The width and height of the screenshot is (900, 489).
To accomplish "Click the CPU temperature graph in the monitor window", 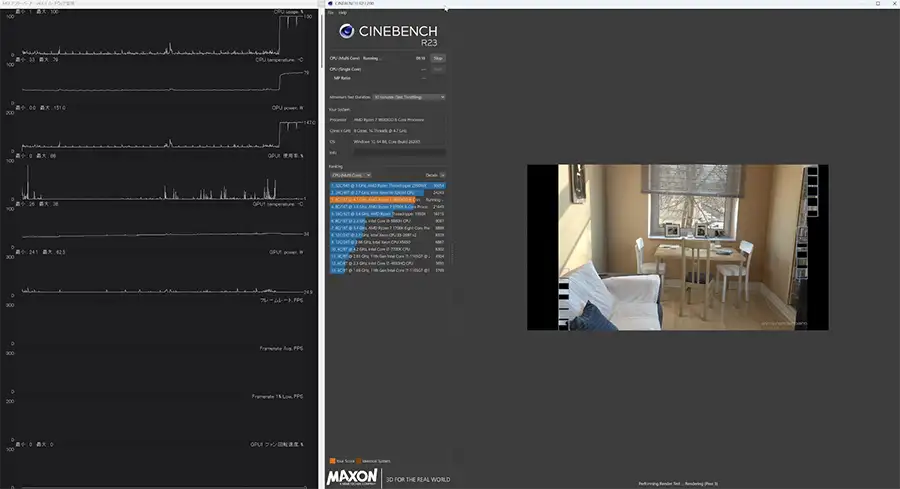I will coord(162,84).
